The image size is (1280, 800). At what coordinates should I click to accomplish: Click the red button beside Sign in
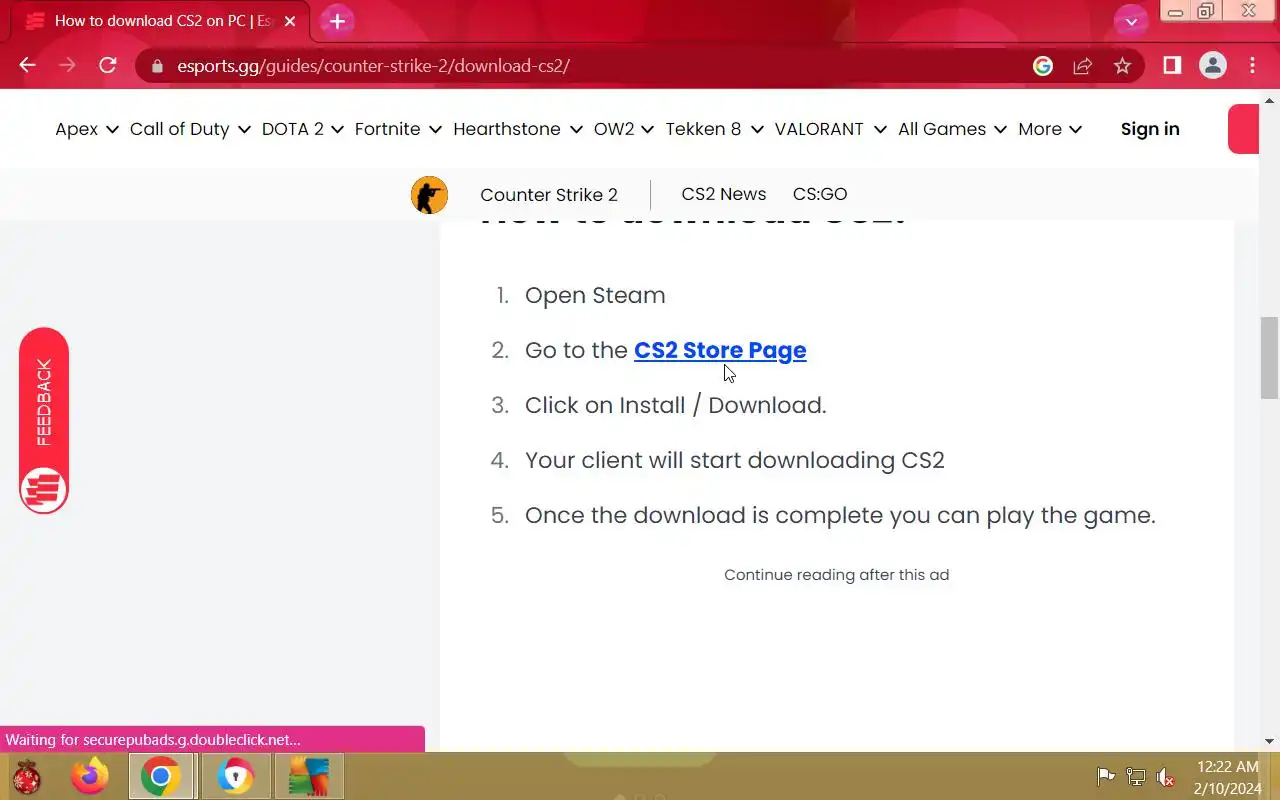point(1243,129)
